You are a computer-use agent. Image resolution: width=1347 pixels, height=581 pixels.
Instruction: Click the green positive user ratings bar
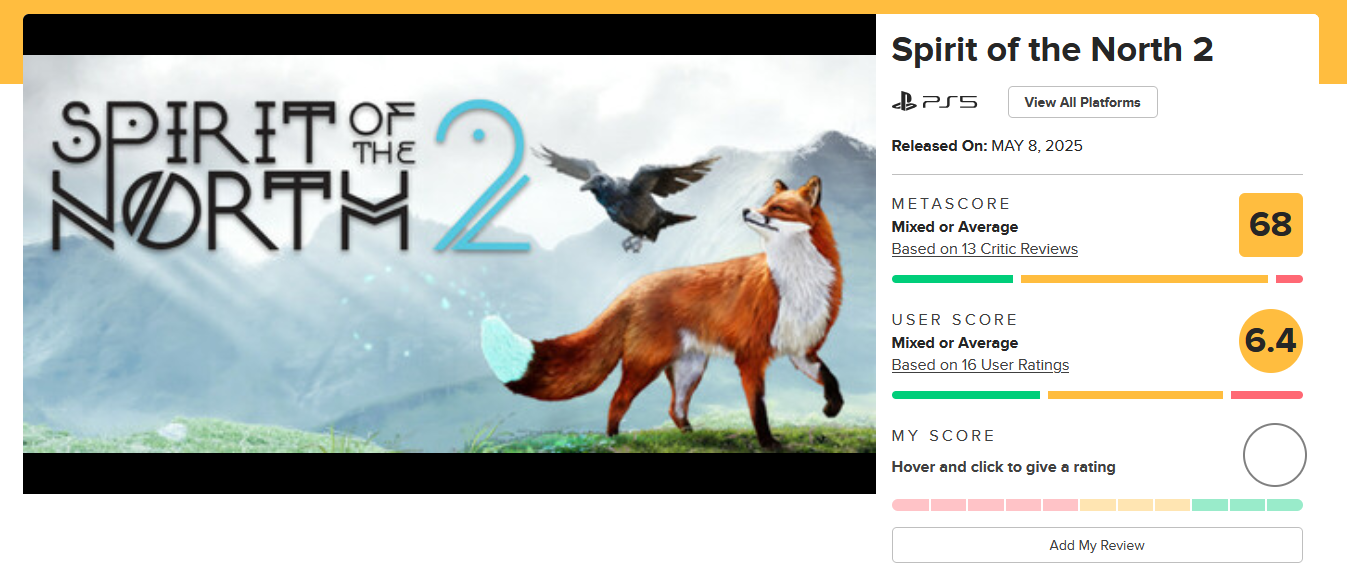[966, 395]
